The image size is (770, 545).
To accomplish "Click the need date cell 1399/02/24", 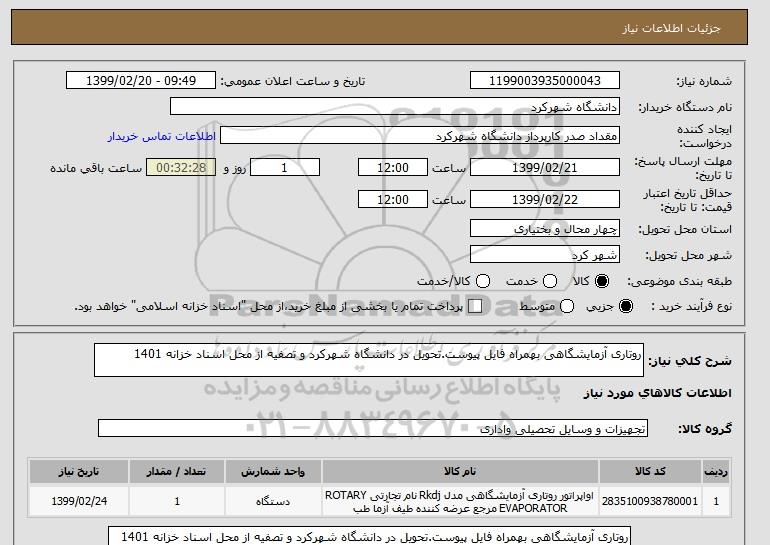I will tap(79, 501).
